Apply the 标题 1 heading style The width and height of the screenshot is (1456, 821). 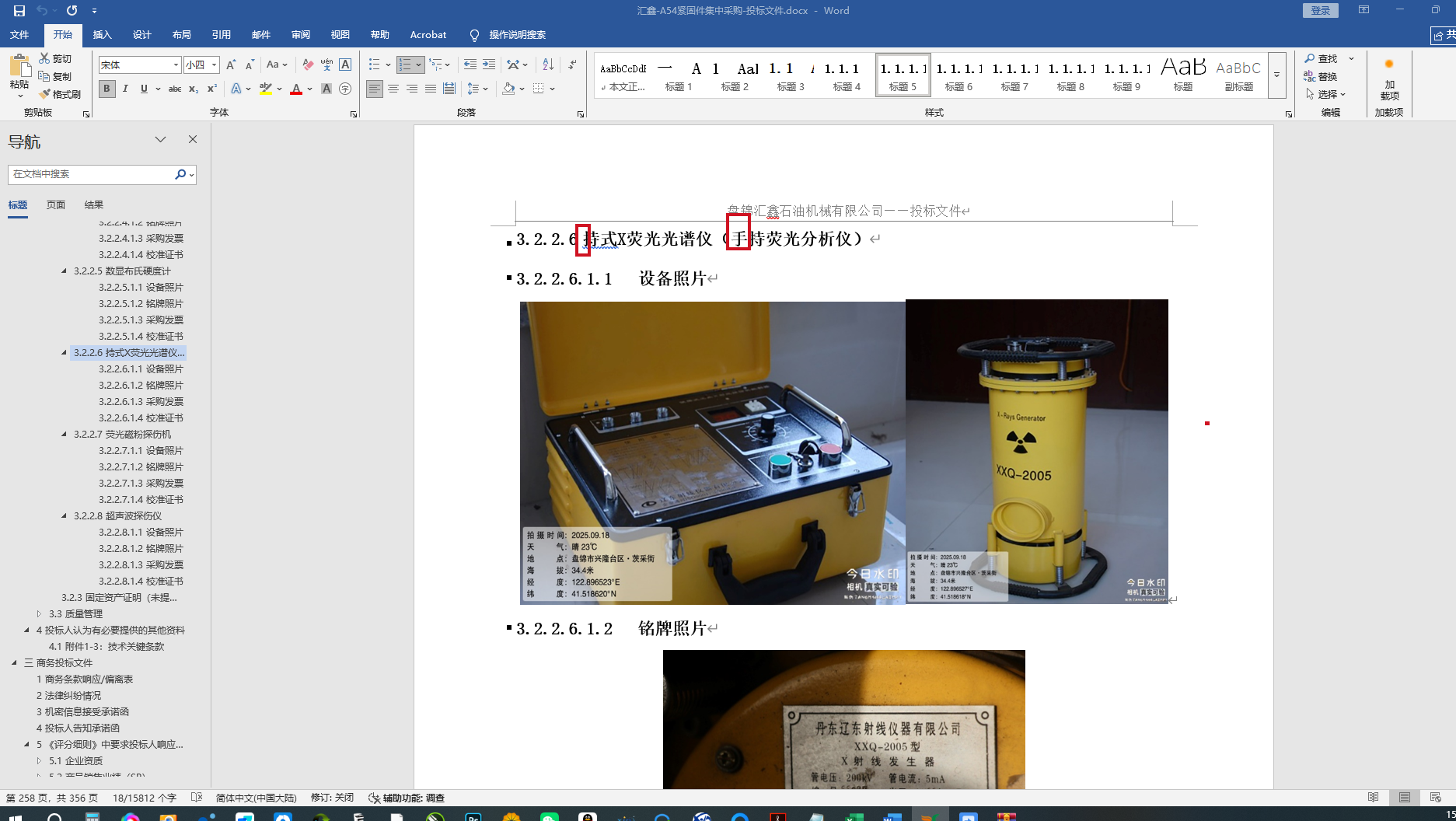(x=679, y=75)
